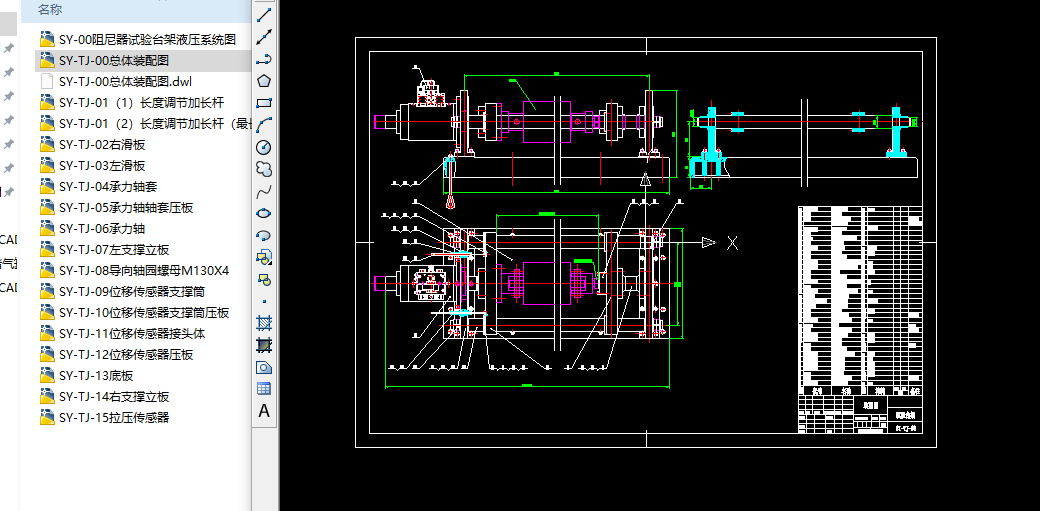Select the Polygon tool

[264, 81]
